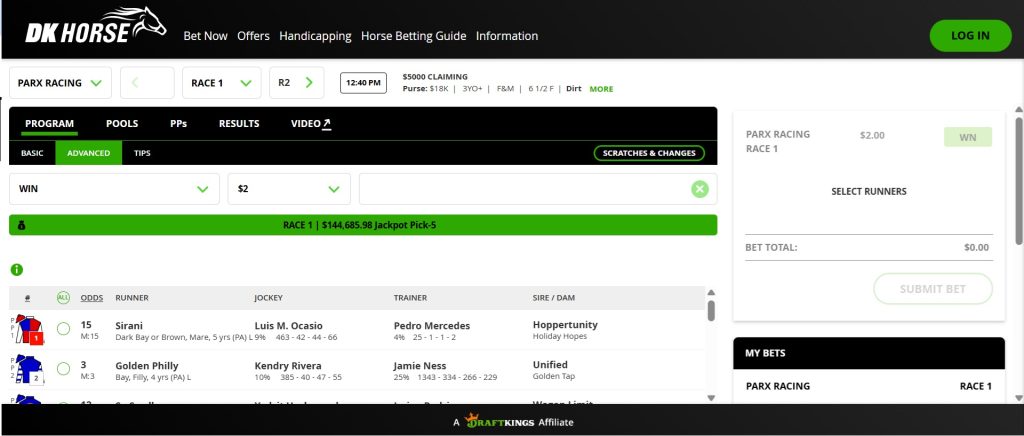Open Handicapping menu item
This screenshot has width=1024, height=436.
pyautogui.click(x=315, y=36)
